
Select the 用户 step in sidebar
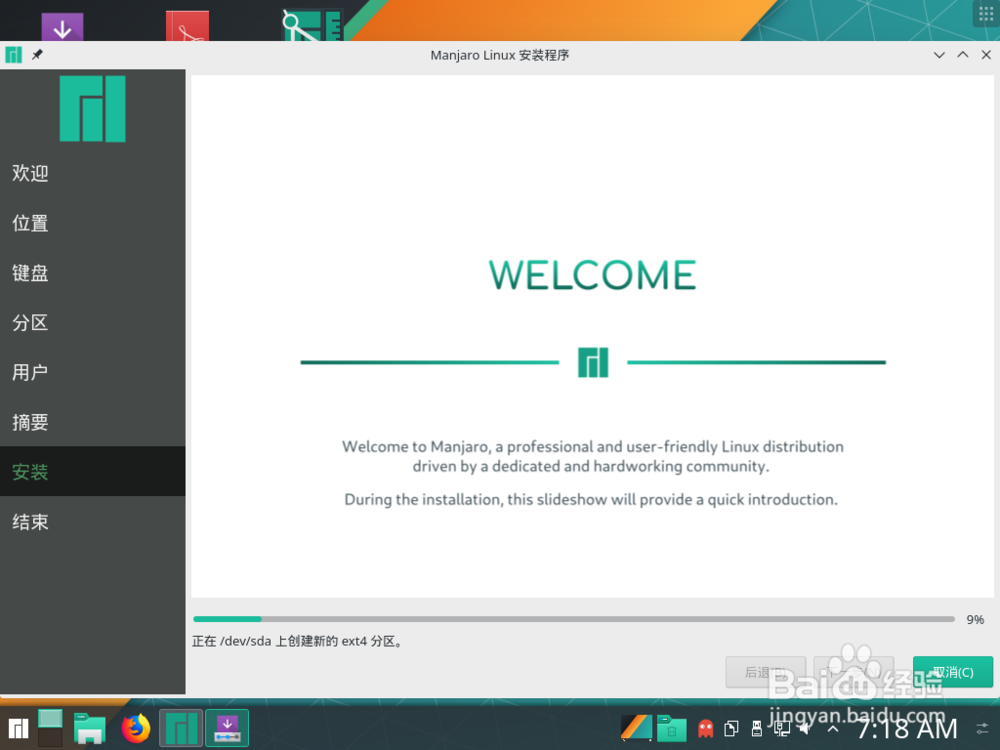92,372
